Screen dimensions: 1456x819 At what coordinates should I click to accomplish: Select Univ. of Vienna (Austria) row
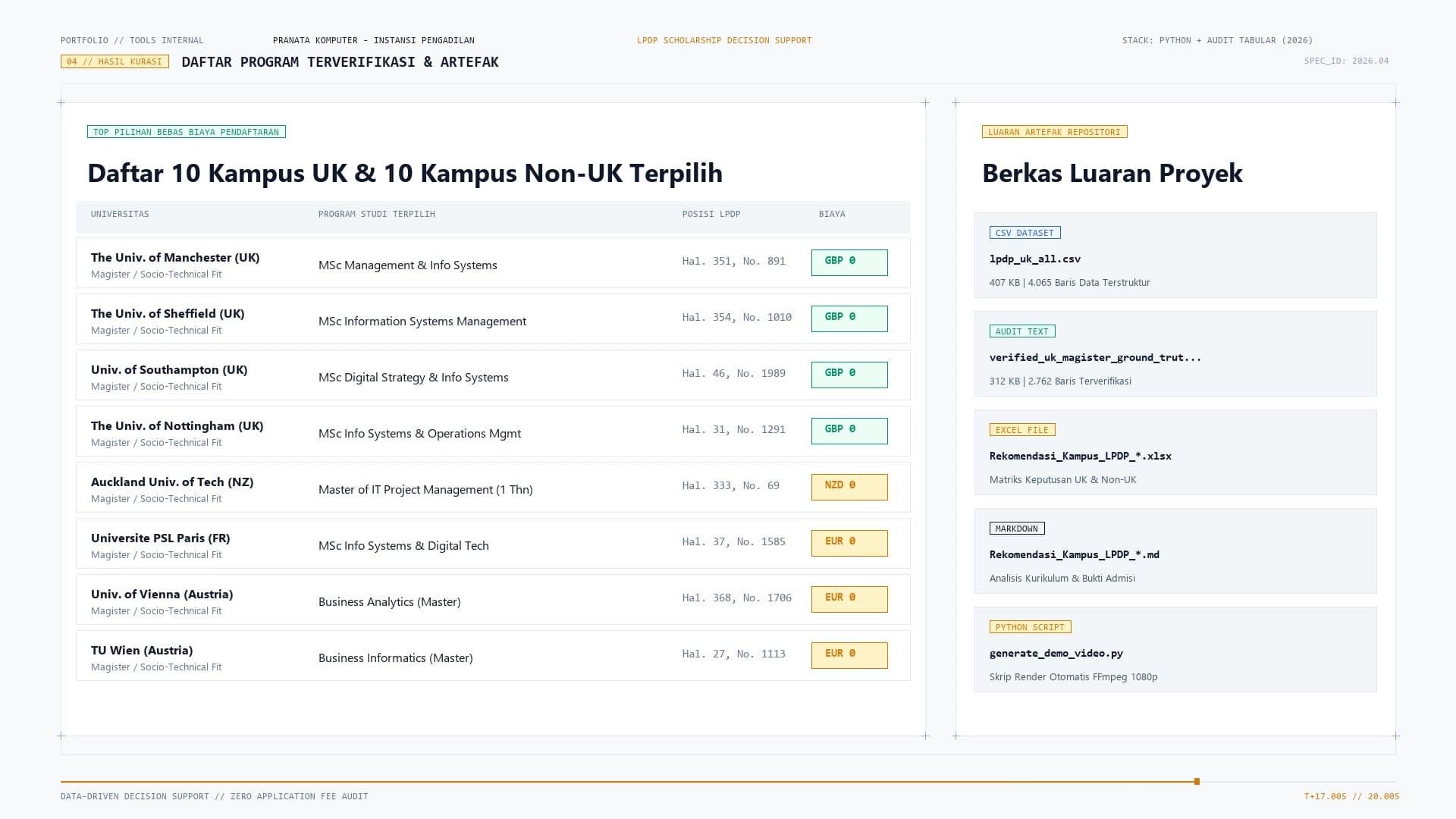[493, 600]
